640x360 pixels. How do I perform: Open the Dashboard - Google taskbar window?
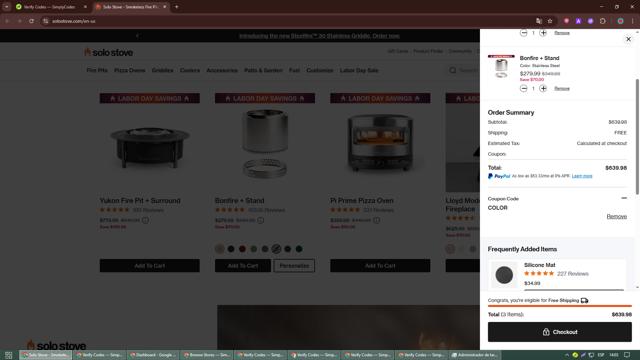153,355
